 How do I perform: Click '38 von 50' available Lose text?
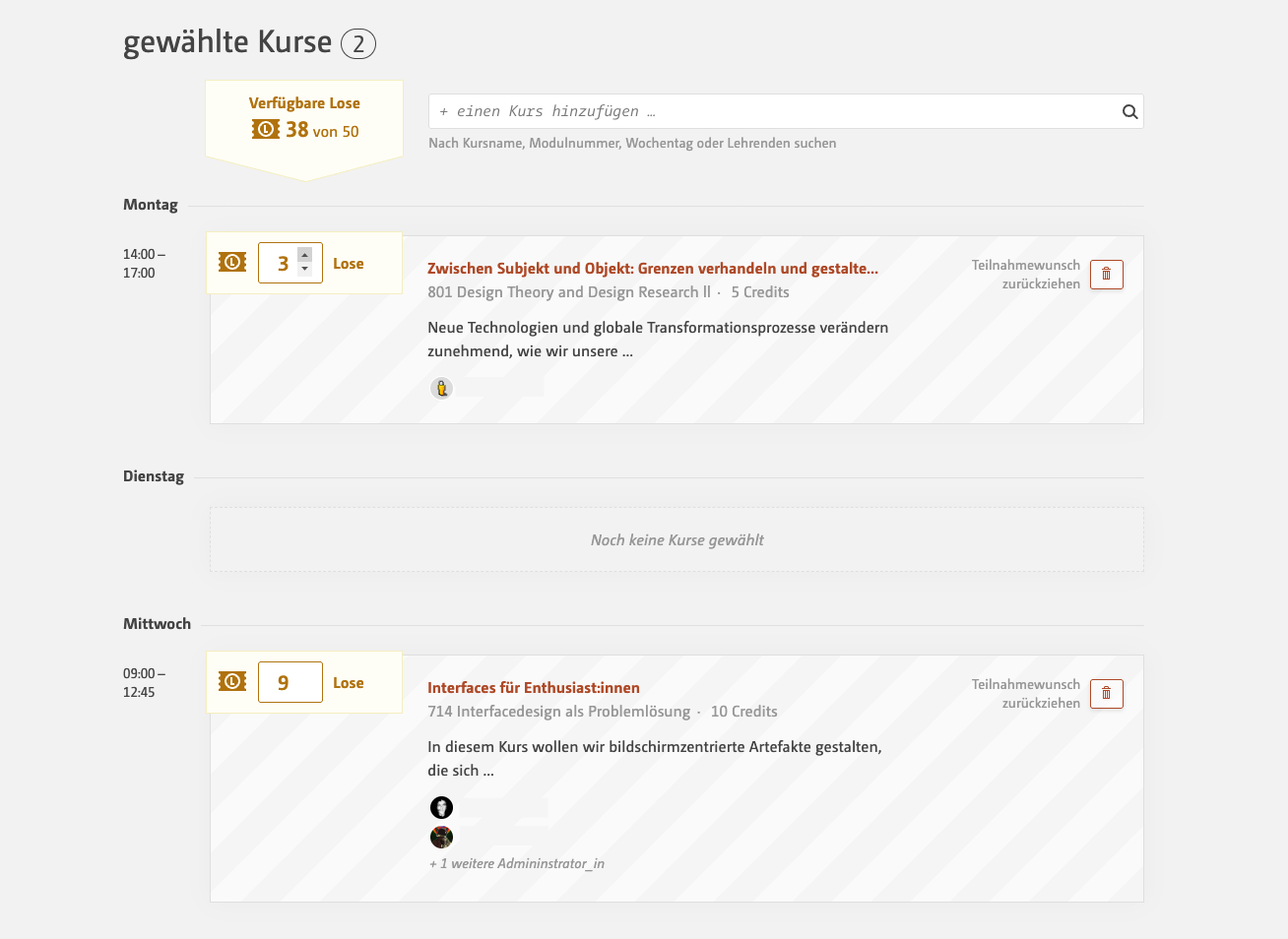tap(322, 130)
